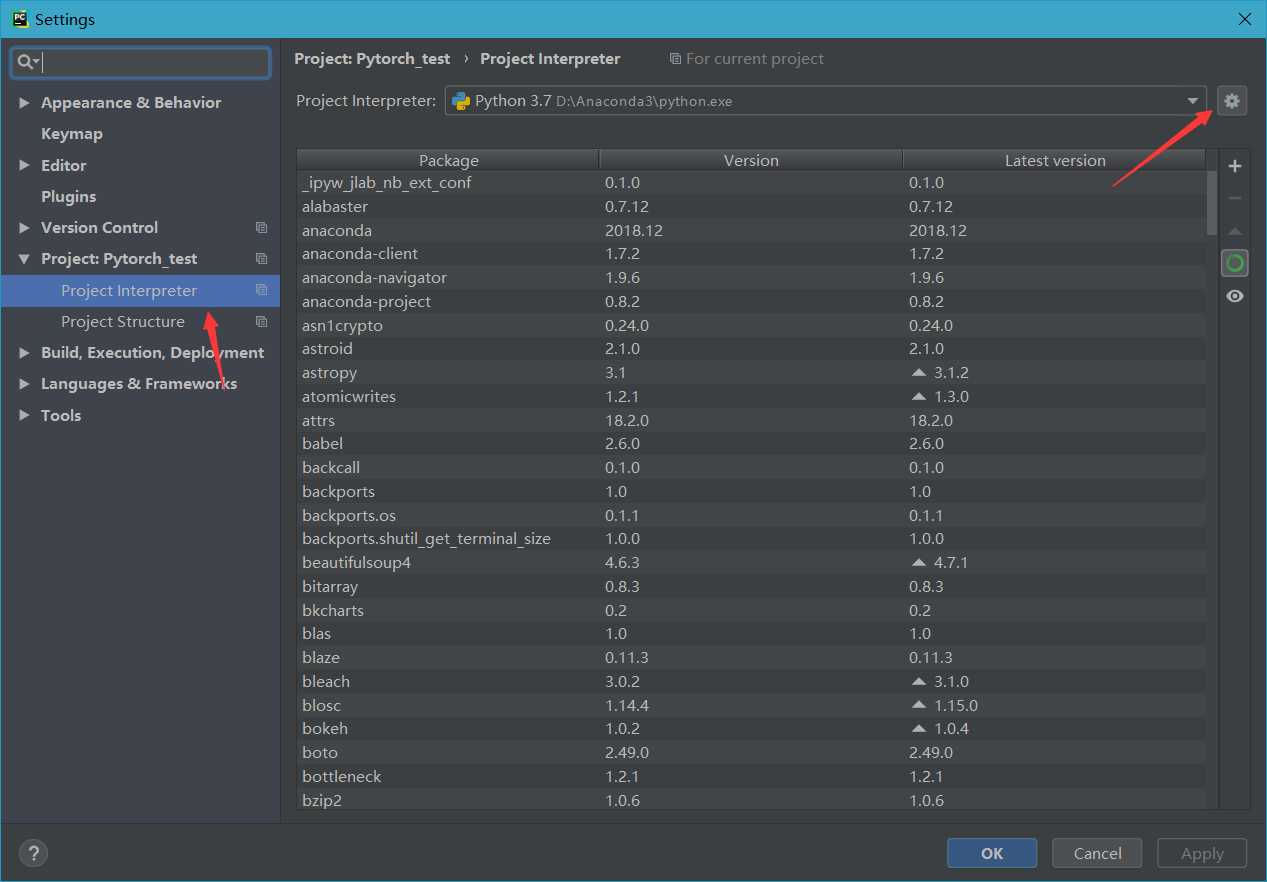Open the Project Interpreter dropdown arrow
The height and width of the screenshot is (882, 1267).
1192,101
